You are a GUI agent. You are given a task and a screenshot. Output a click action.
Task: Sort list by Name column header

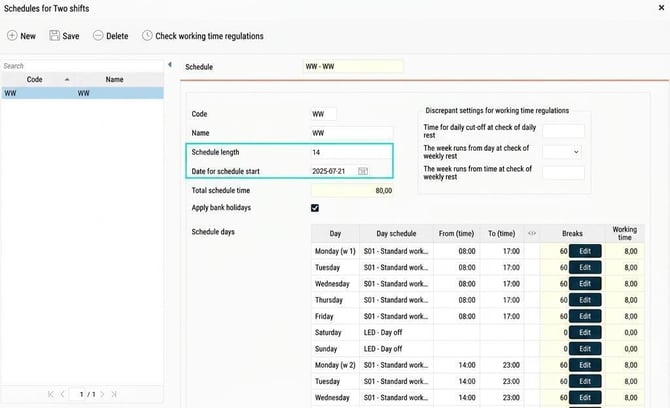click(x=115, y=79)
